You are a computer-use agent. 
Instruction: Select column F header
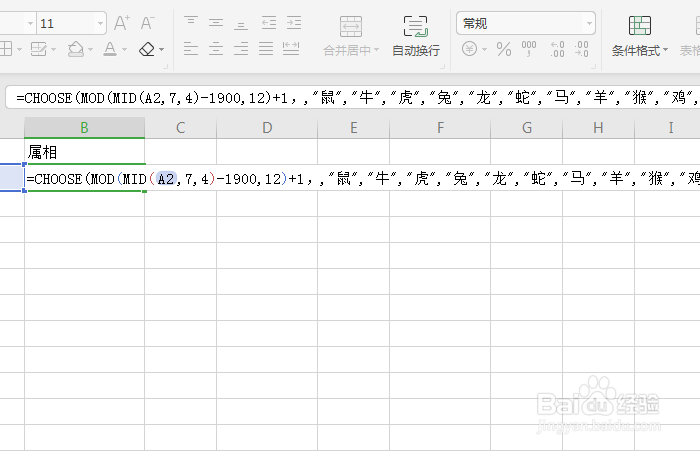(440, 128)
